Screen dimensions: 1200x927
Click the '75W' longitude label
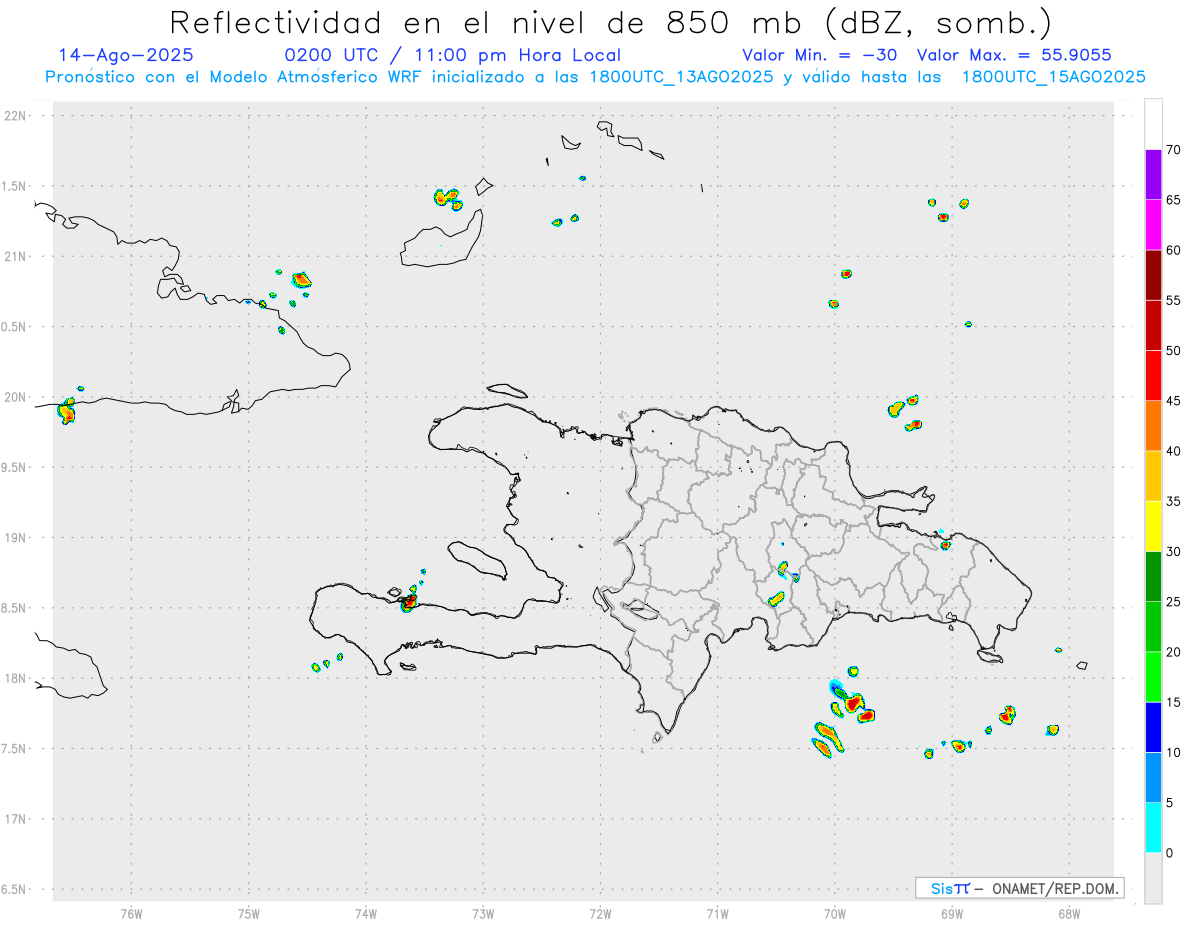pos(249,914)
